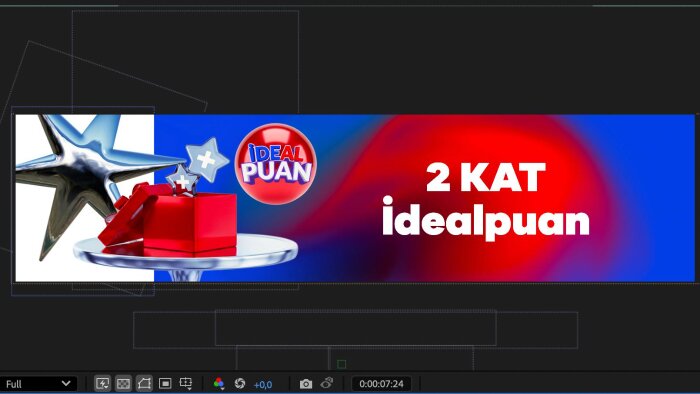Click the small green square layer handle
Viewport: 700px width, 394px height.
click(x=342, y=364)
